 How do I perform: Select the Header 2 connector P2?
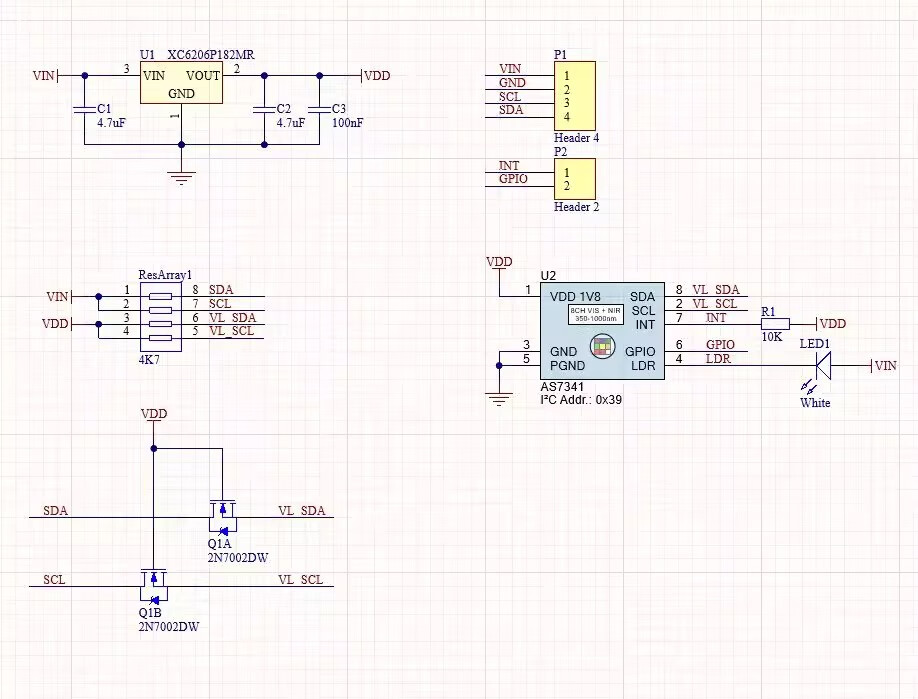pyautogui.click(x=575, y=179)
